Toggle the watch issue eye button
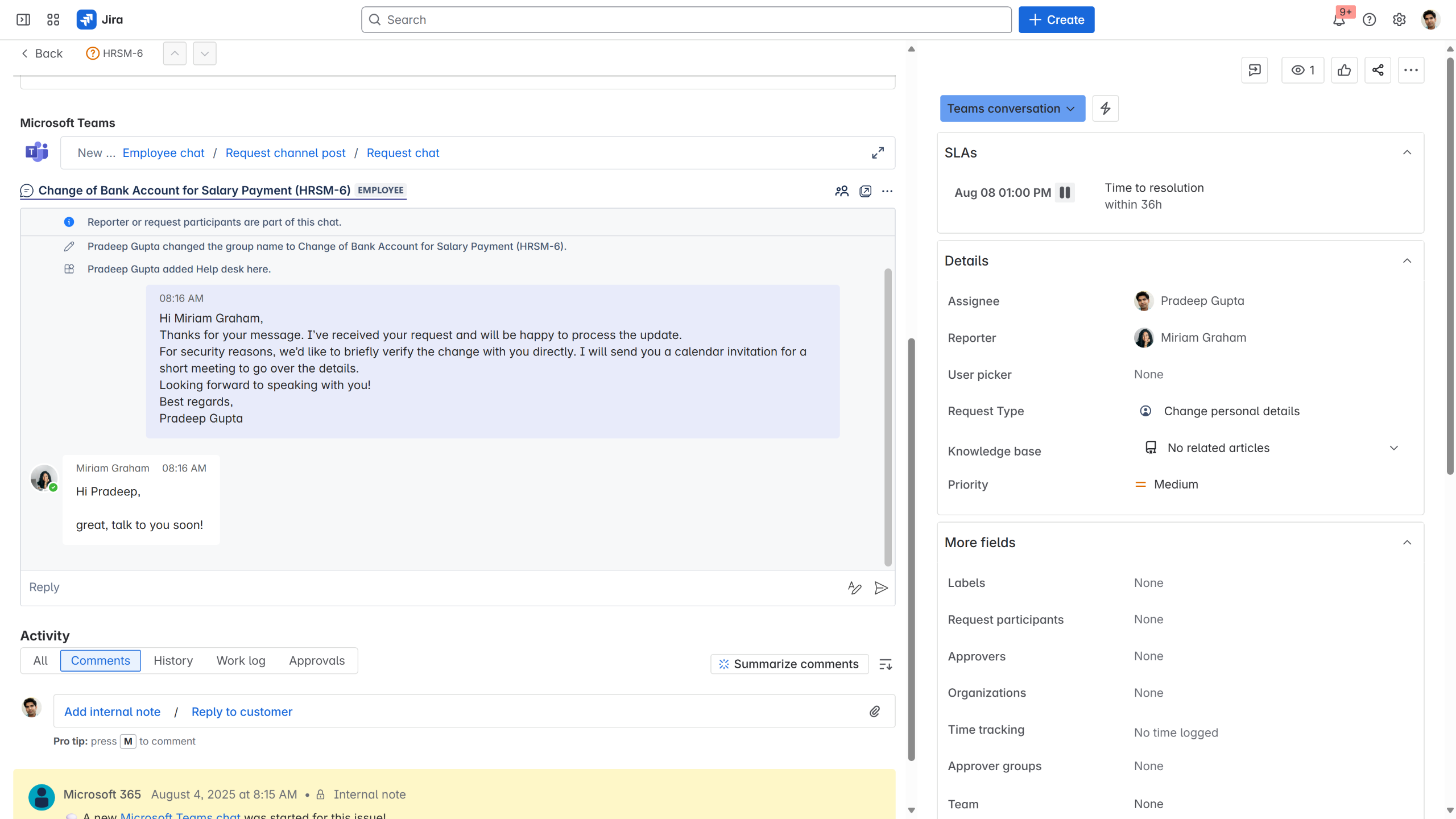This screenshot has width=1456, height=819. pyautogui.click(x=1302, y=70)
